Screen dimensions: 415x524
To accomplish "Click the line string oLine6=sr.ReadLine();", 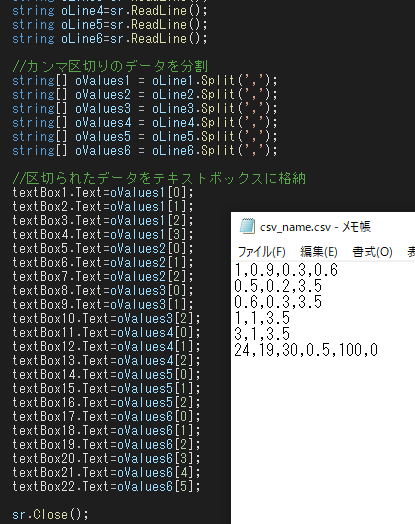I will point(110,38).
